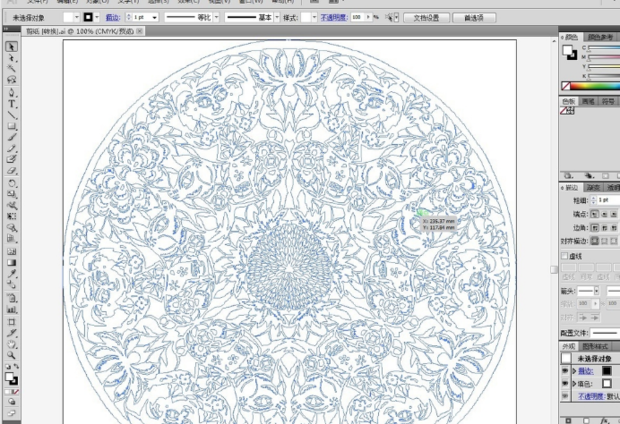The height and width of the screenshot is (424, 620).
Task: Expand the 描边 row in Appearance panel
Action: [x=574, y=370]
